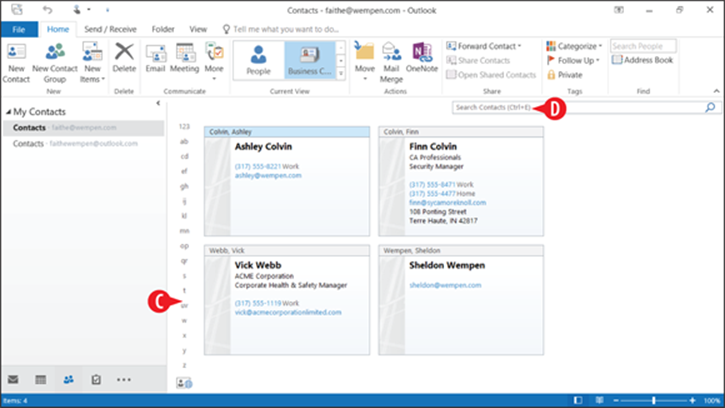
Task: Jump to ab index letter
Action: point(184,142)
